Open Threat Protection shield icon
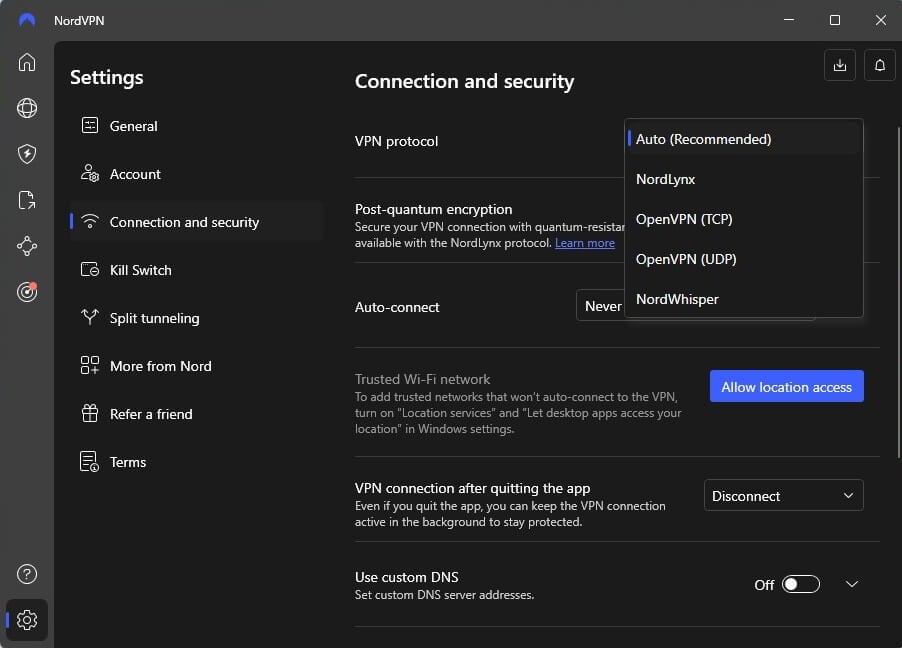 (27, 154)
